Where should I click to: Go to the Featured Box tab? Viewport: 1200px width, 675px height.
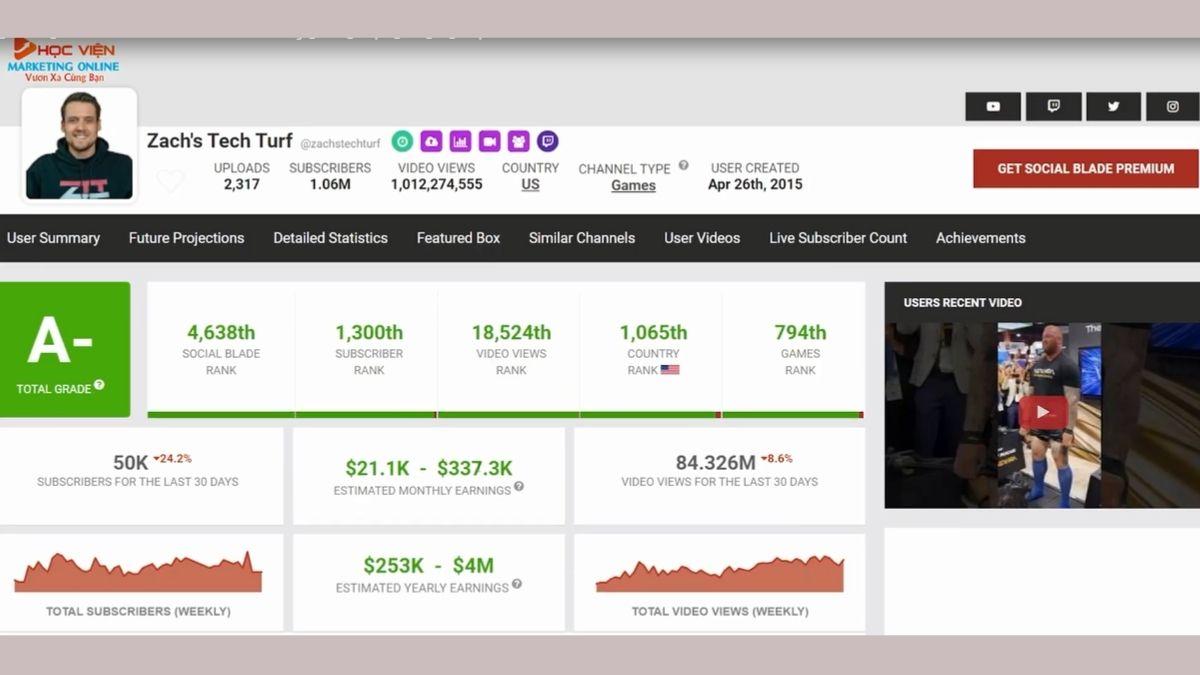click(458, 238)
